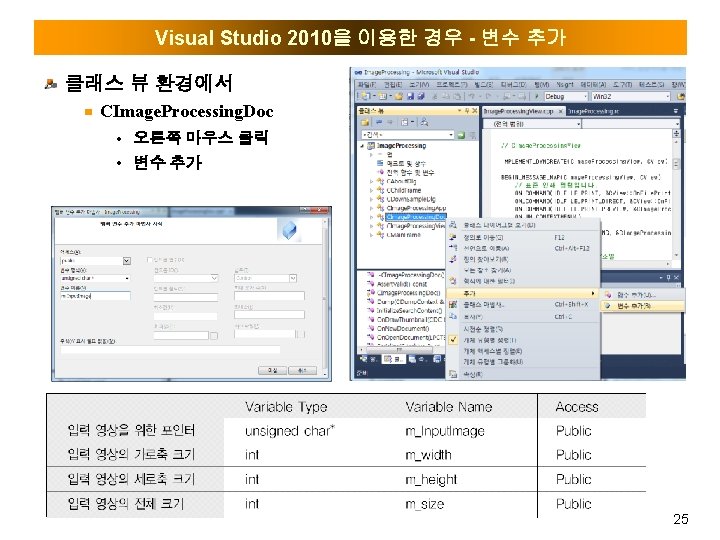The height and width of the screenshot is (540, 720).
Task: Click the comment input field in dialog
Action: [170, 349]
